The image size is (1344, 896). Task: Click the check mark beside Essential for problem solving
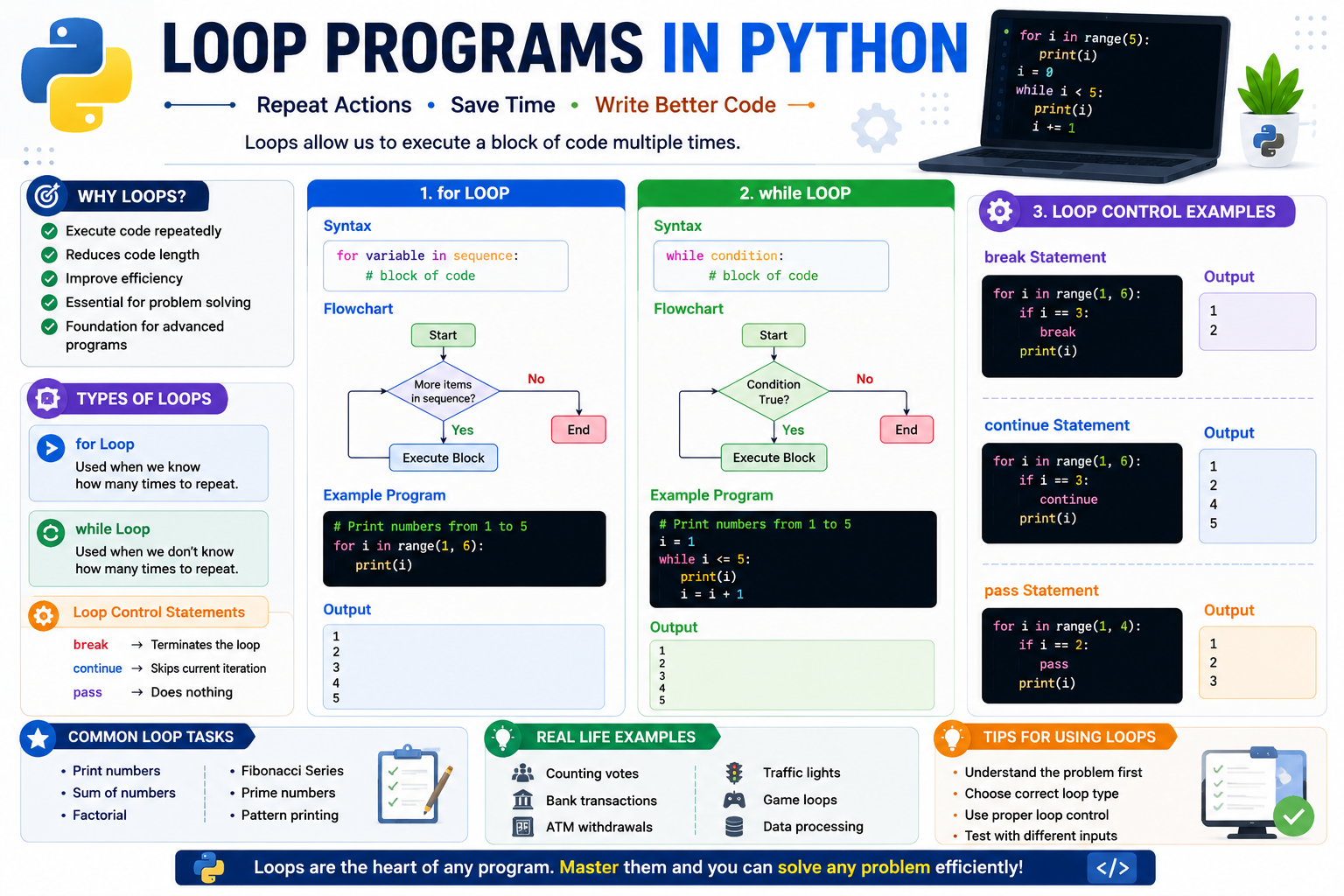[x=50, y=302]
